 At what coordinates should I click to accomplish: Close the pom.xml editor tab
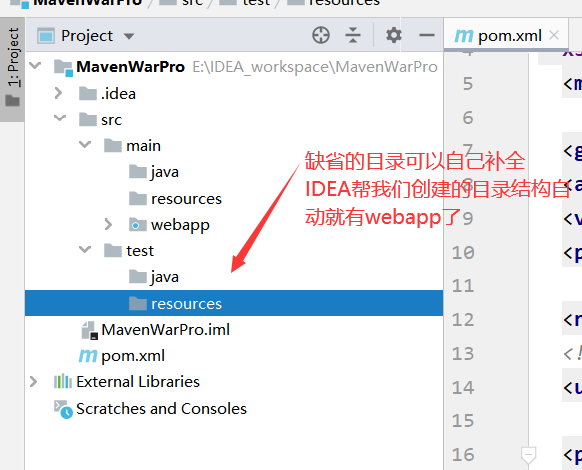pos(554,36)
